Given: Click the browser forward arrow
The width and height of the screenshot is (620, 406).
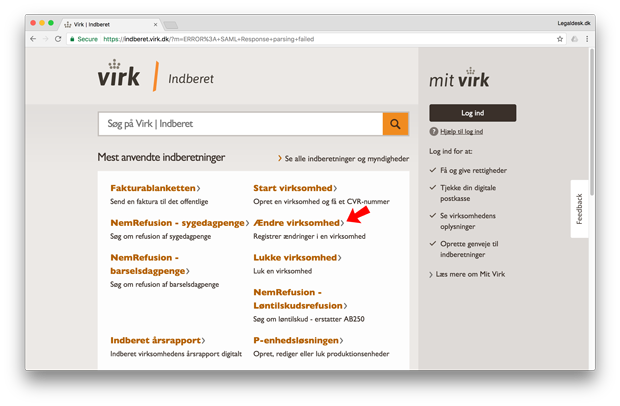Looking at the screenshot, I should [x=45, y=39].
